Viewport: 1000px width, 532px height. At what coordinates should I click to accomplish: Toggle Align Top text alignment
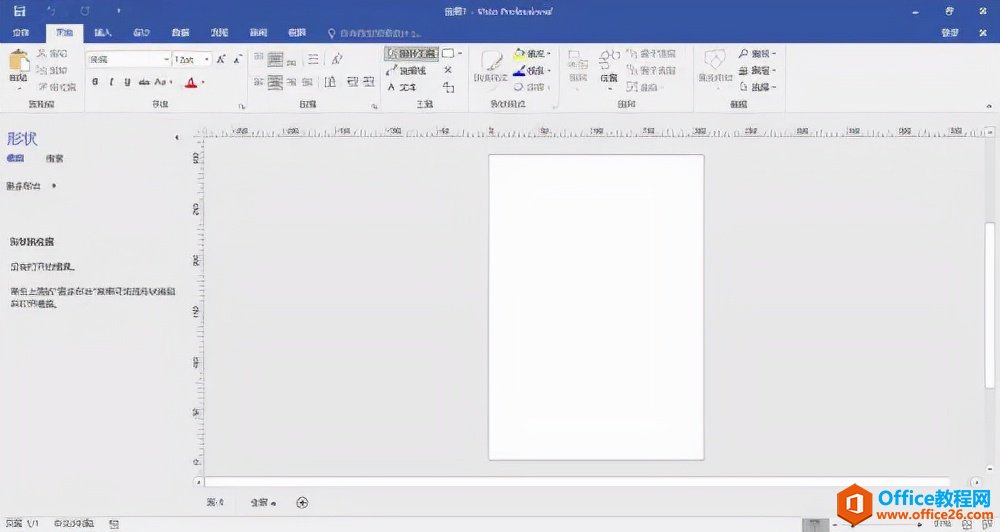tap(258, 57)
